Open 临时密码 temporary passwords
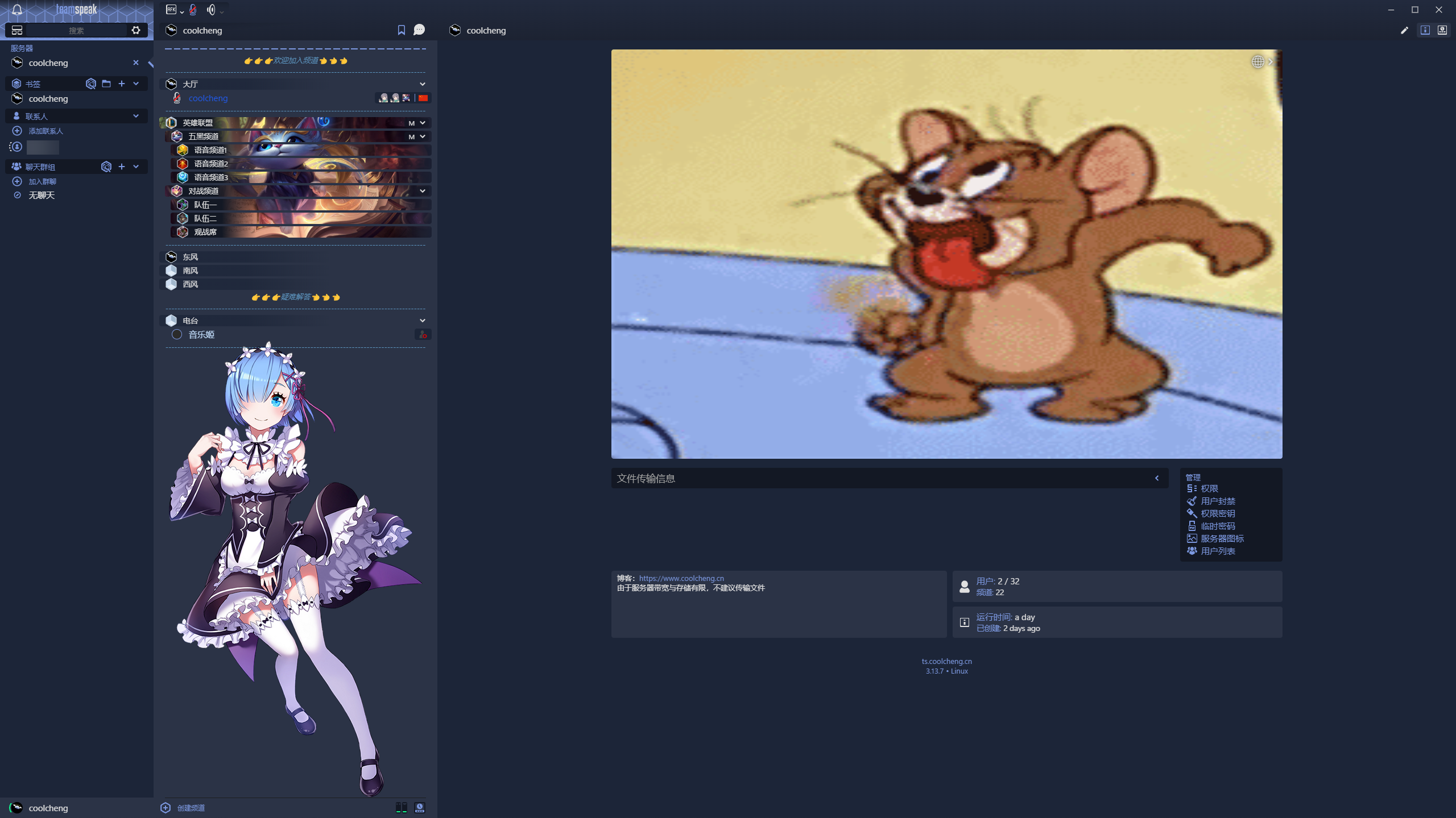1456x818 pixels. [1211, 526]
